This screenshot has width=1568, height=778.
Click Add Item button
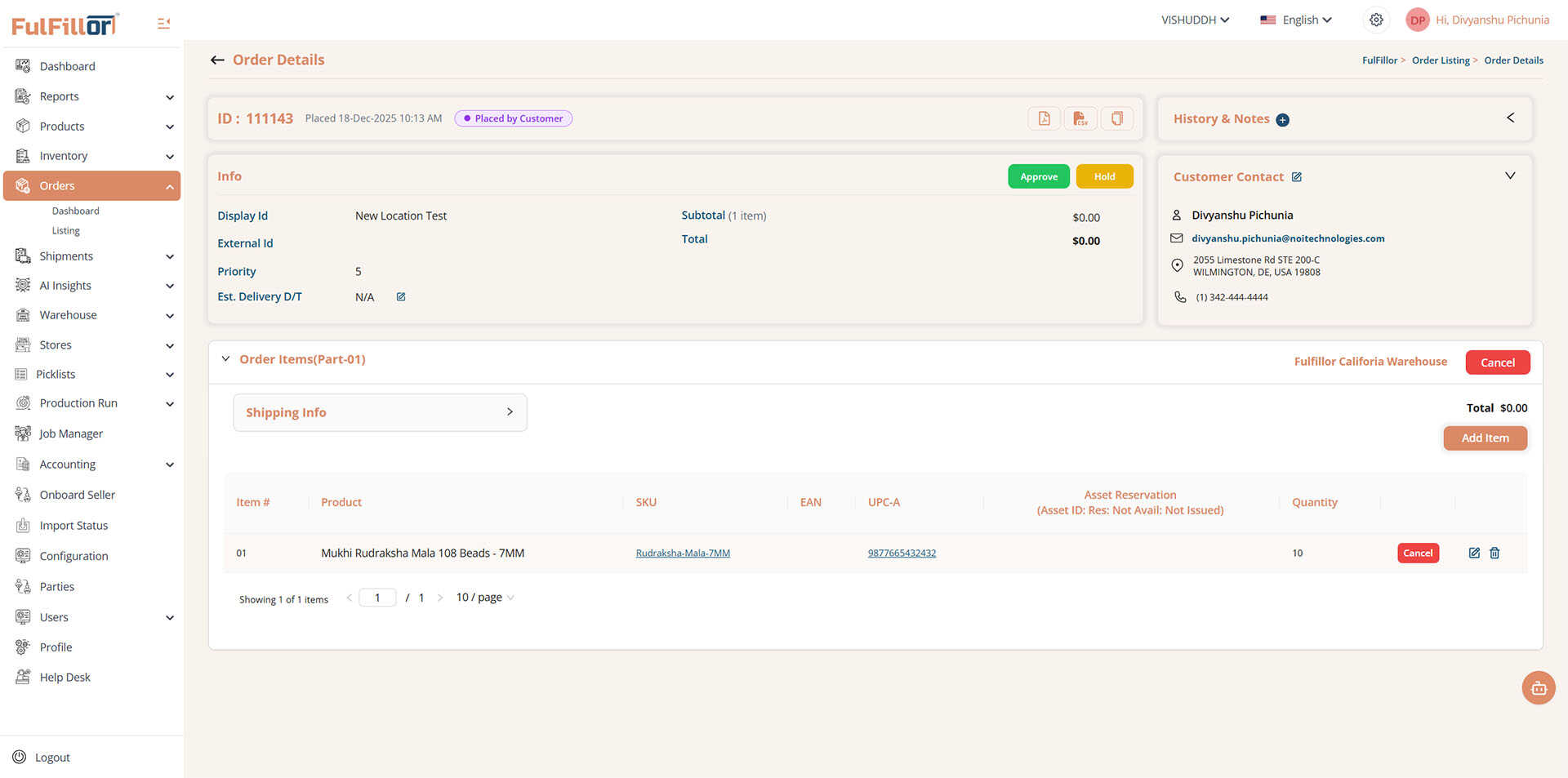tap(1485, 438)
